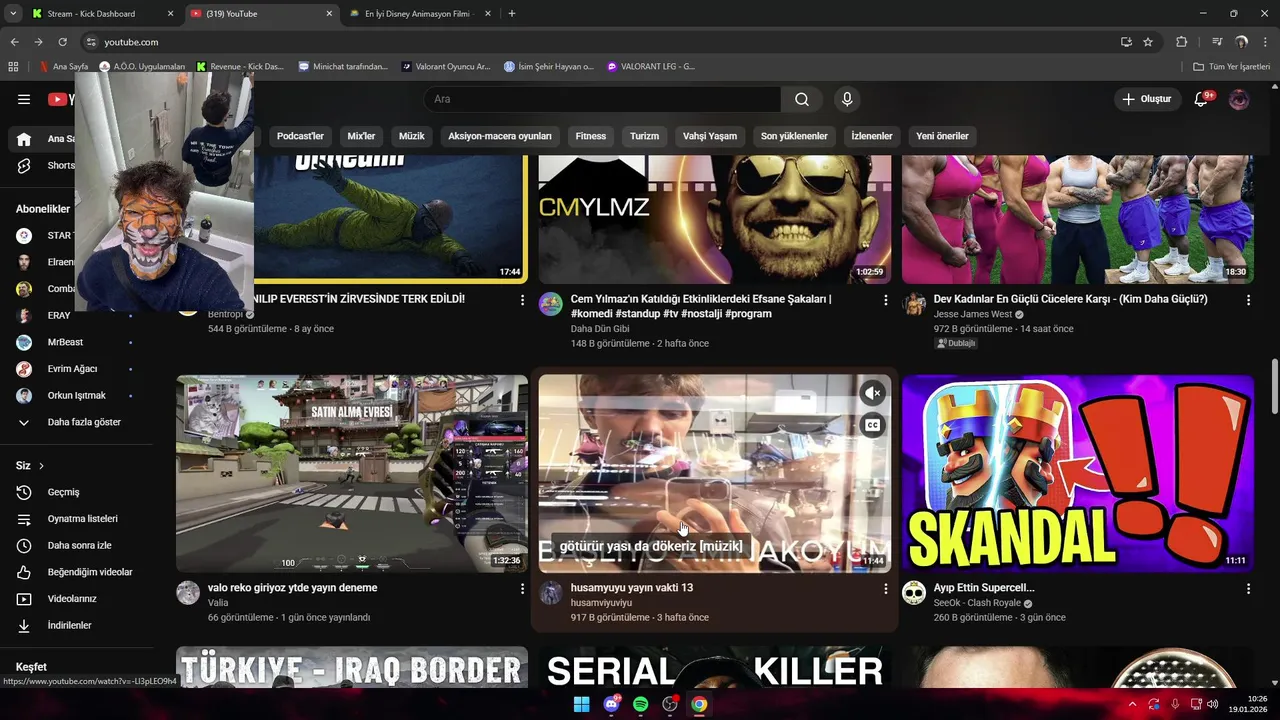Viewport: 1280px width, 720px height.
Task: Select the Son yüklenenler chip
Action: pos(794,136)
